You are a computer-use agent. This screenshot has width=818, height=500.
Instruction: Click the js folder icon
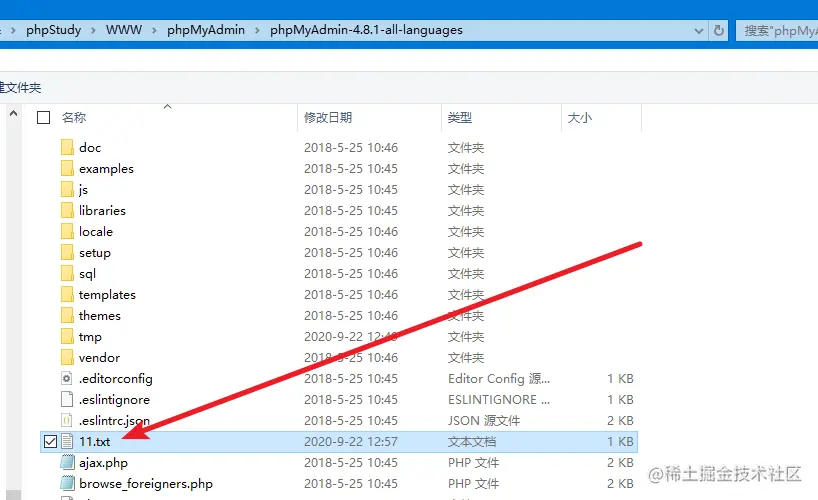point(67,189)
